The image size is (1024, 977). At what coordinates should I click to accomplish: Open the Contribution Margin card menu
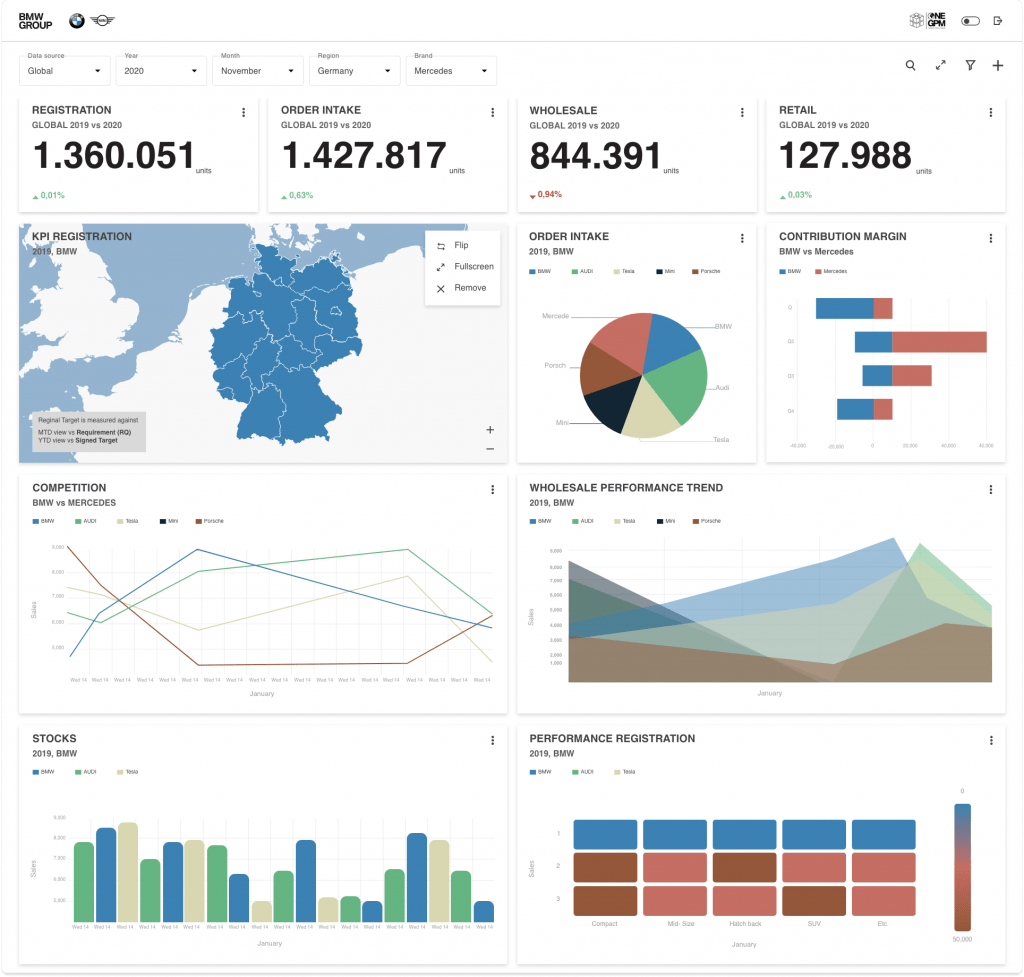tap(991, 238)
